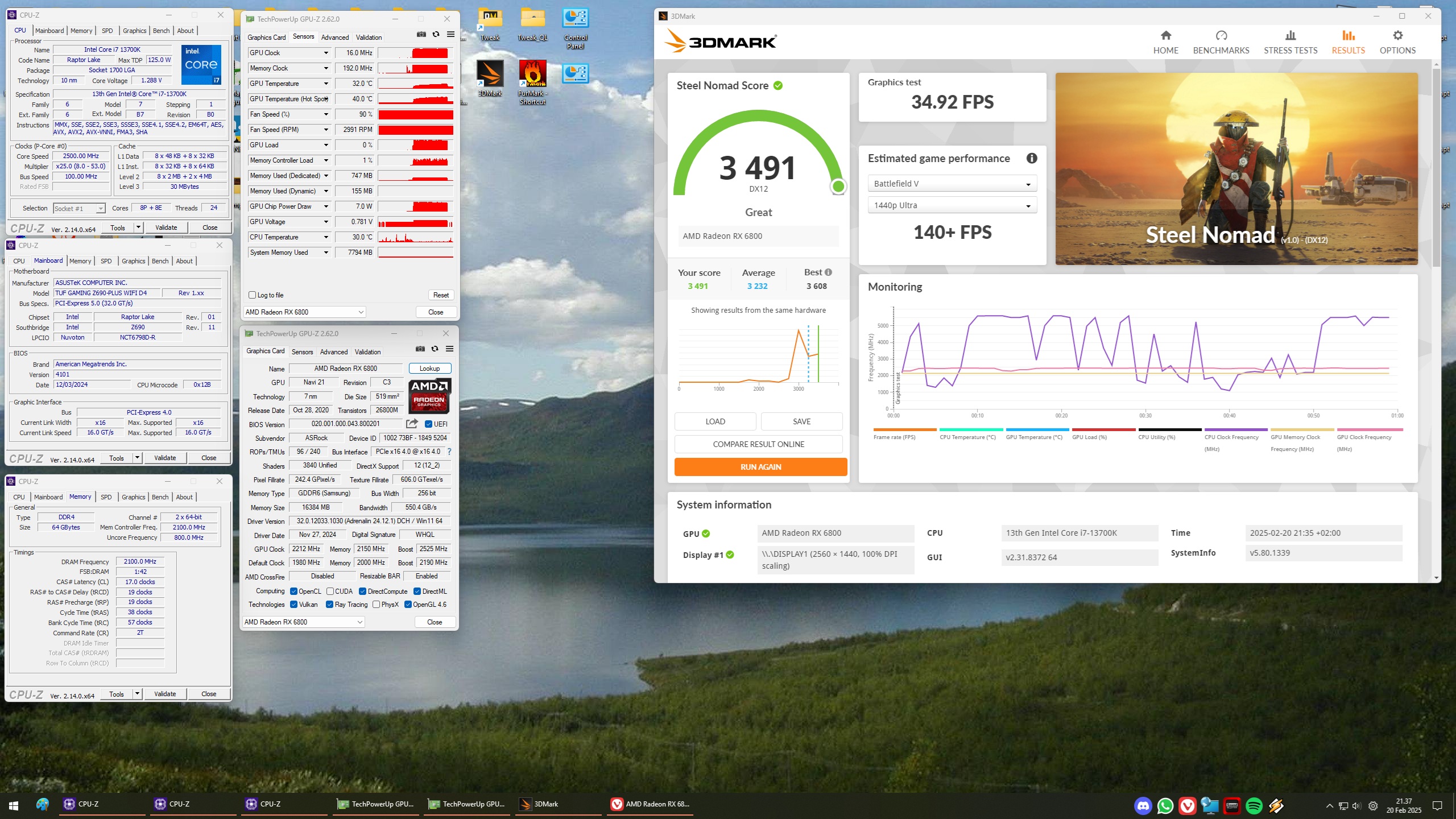
Task: Open the GPU Chip Power Draw sensor dropdown
Action: pos(326,206)
